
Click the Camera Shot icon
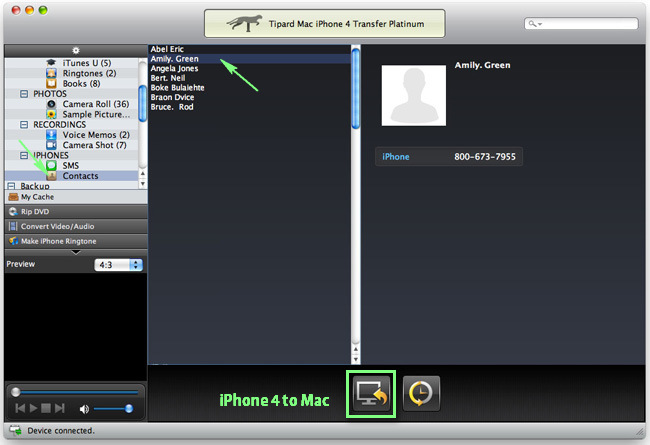[x=51, y=145]
